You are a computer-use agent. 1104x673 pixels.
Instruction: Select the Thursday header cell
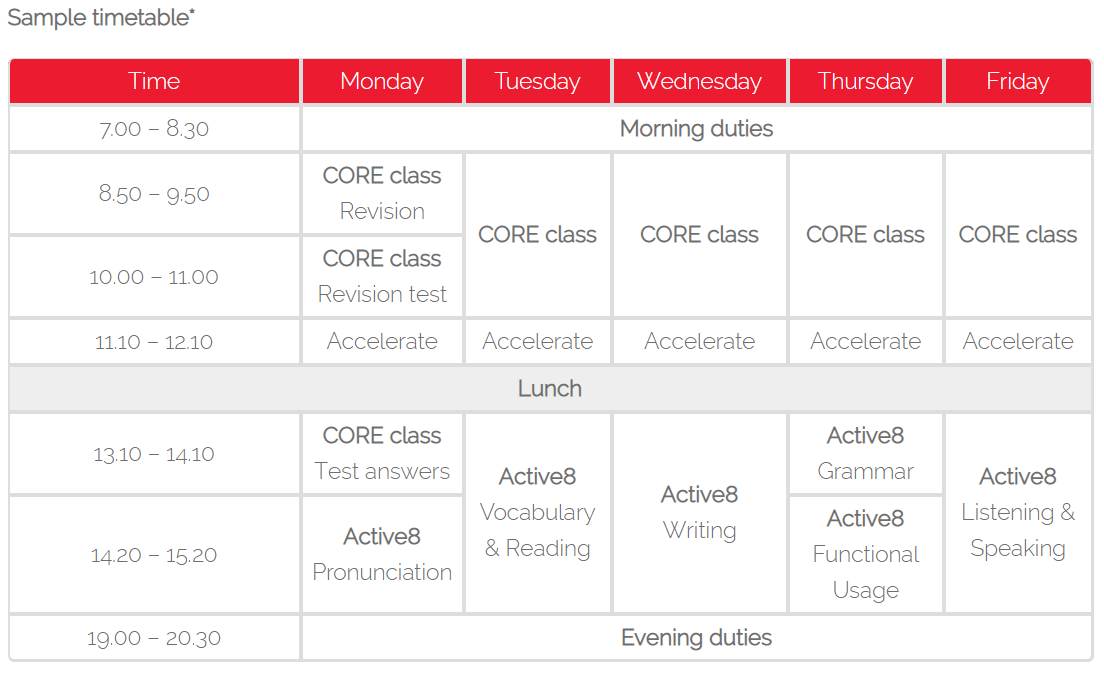coord(865,82)
